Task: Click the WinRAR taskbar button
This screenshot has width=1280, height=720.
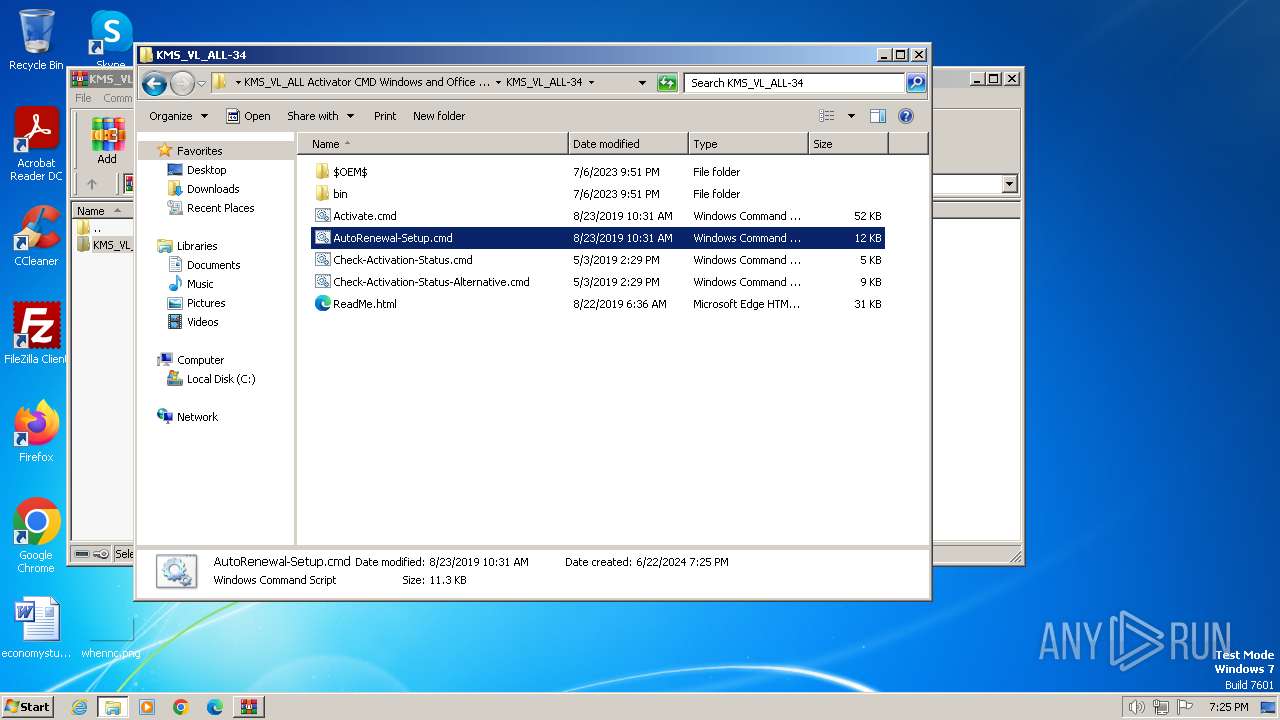Action: tap(249, 707)
